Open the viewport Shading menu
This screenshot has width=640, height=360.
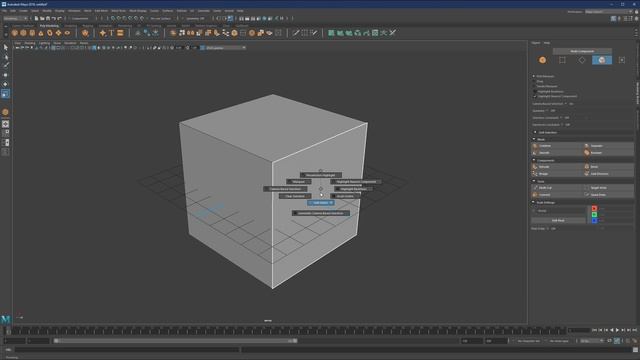(x=30, y=43)
